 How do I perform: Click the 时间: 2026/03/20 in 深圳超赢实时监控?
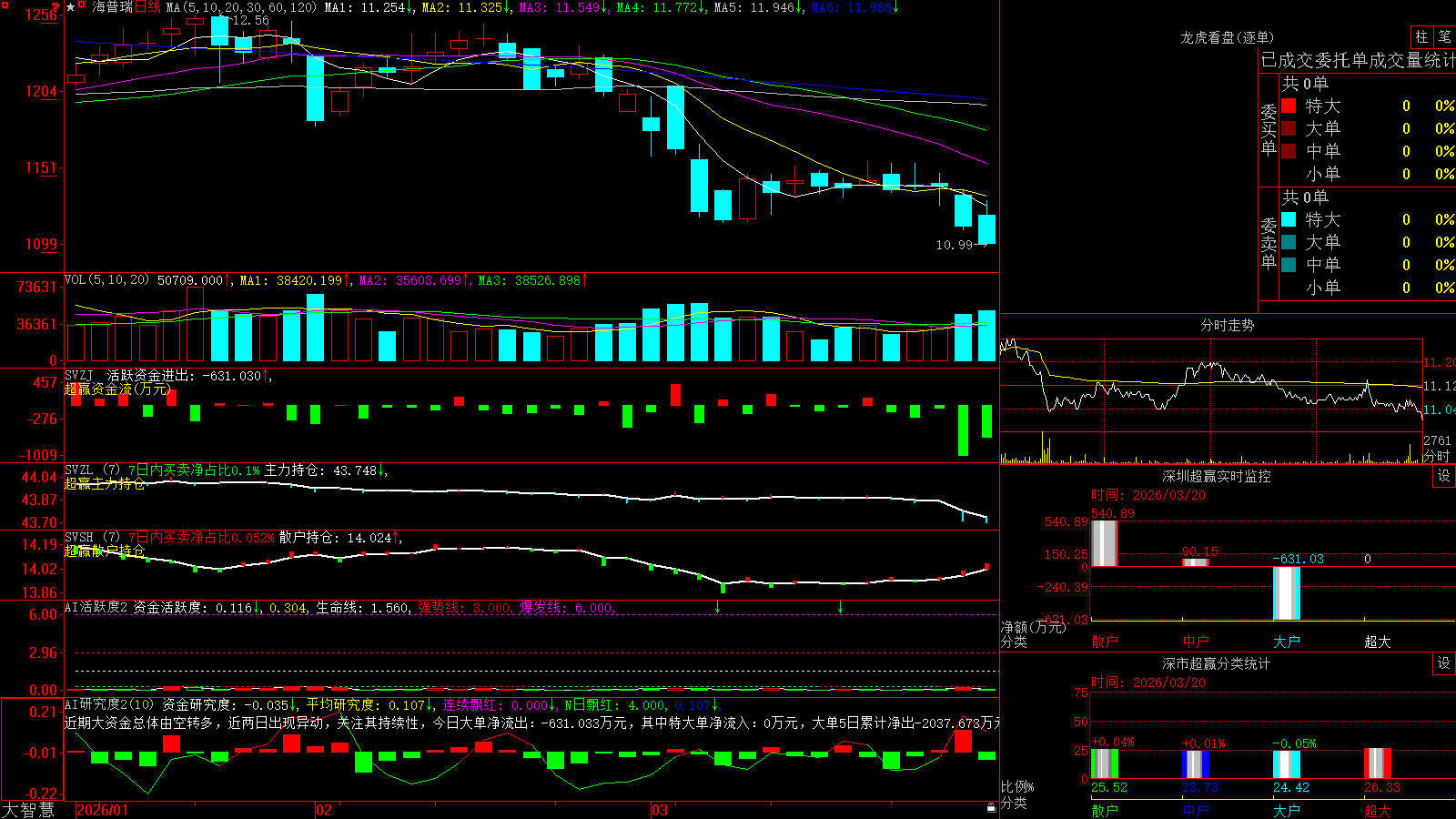1148,495
